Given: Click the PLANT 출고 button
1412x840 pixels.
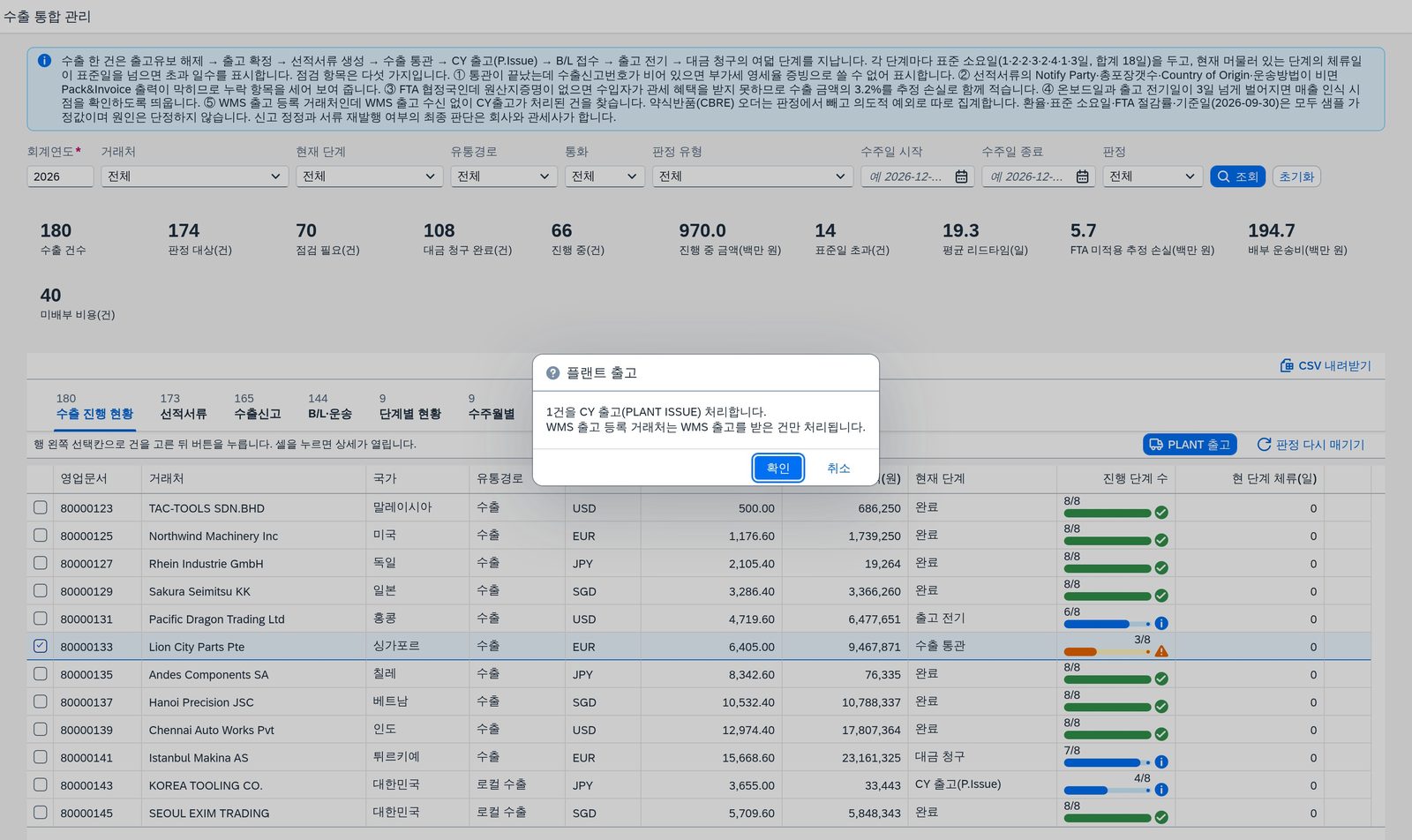Looking at the screenshot, I should (x=1190, y=445).
